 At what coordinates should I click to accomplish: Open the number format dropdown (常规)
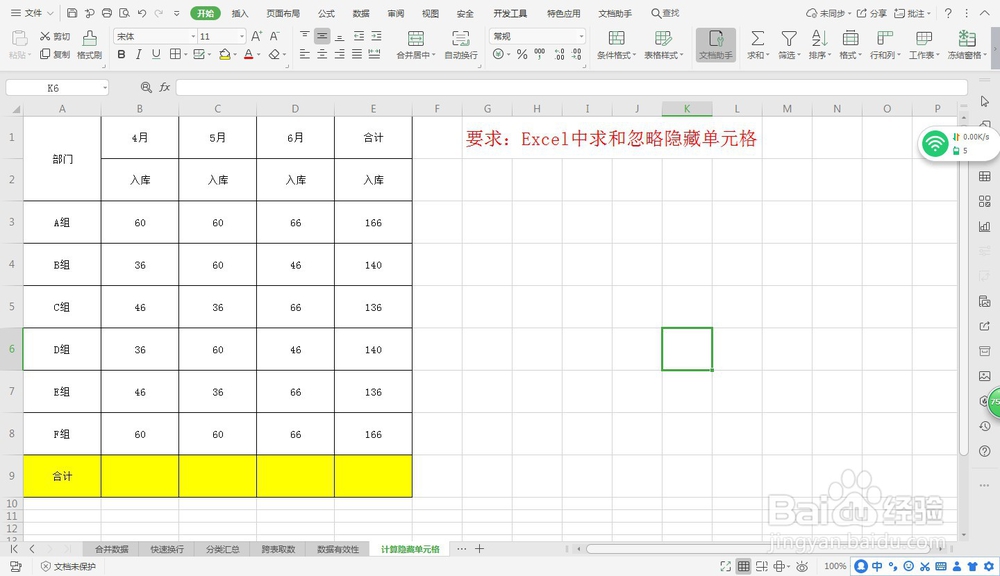tap(581, 36)
